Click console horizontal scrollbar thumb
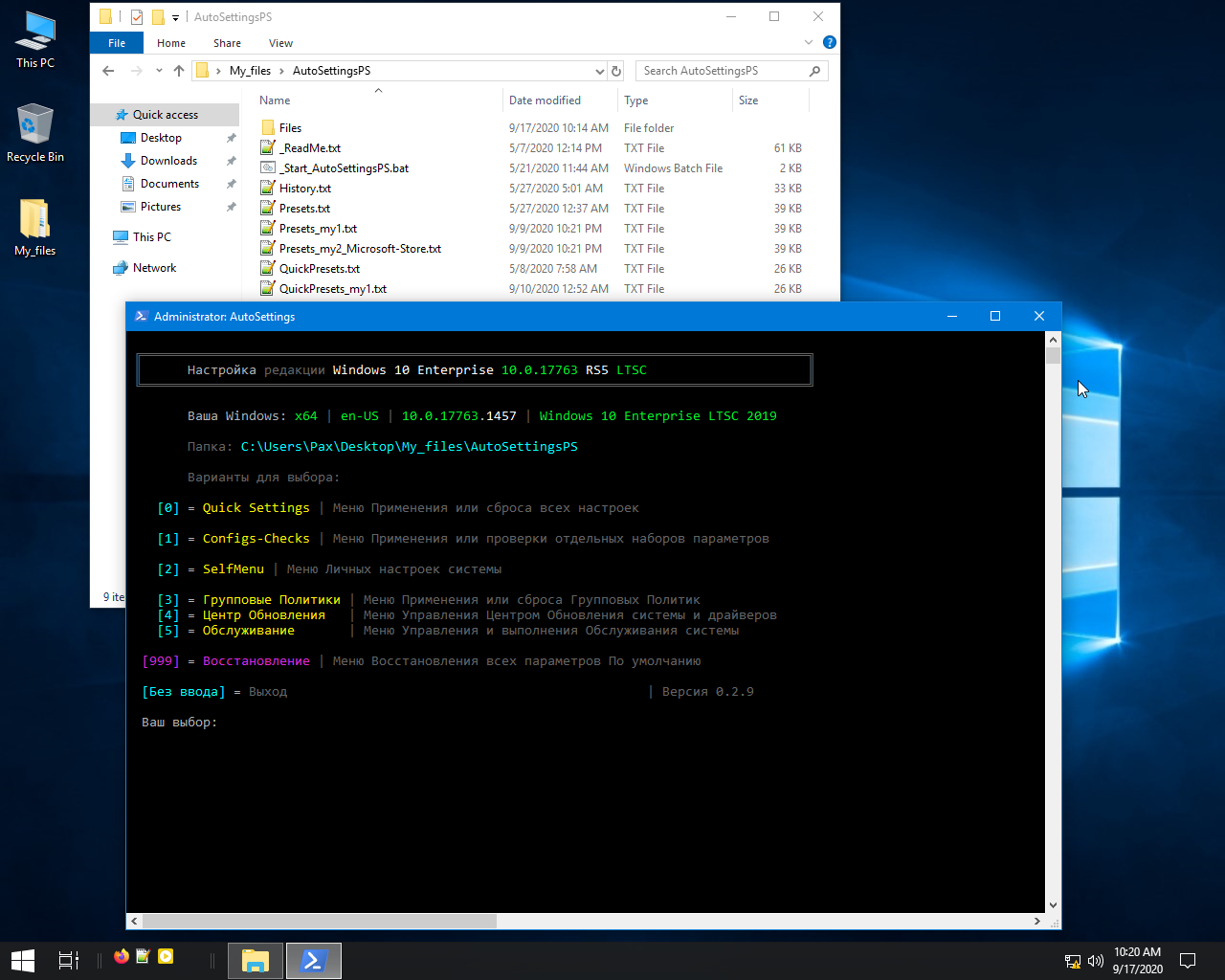This screenshot has height=980, width=1225. click(x=320, y=921)
